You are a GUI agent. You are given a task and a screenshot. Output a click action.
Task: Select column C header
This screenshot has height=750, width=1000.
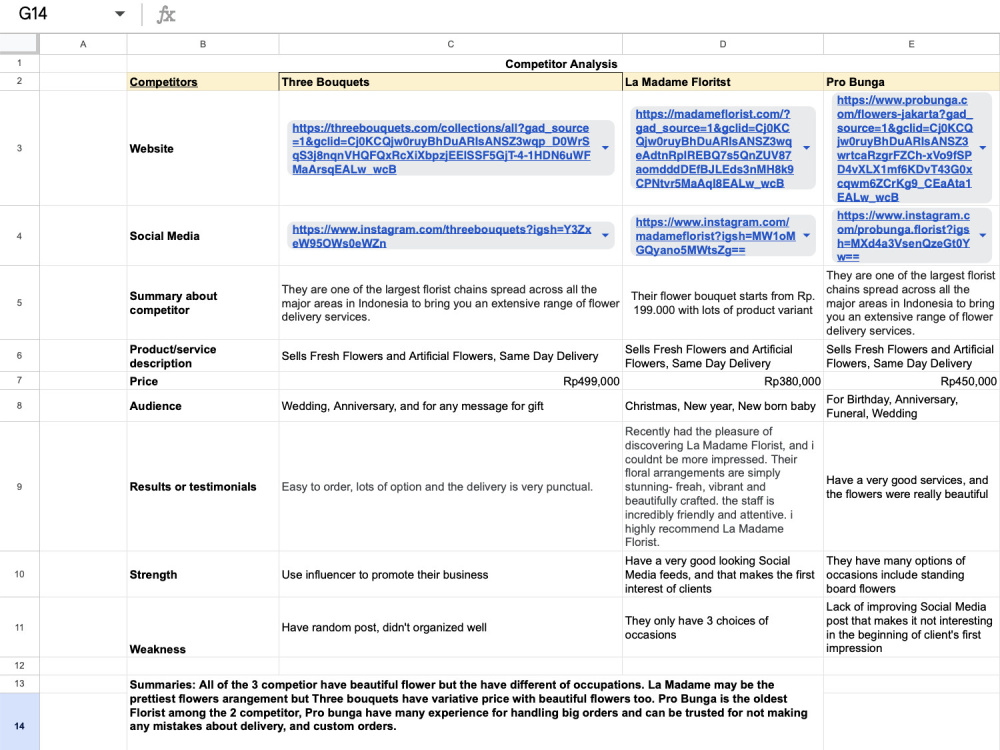450,44
